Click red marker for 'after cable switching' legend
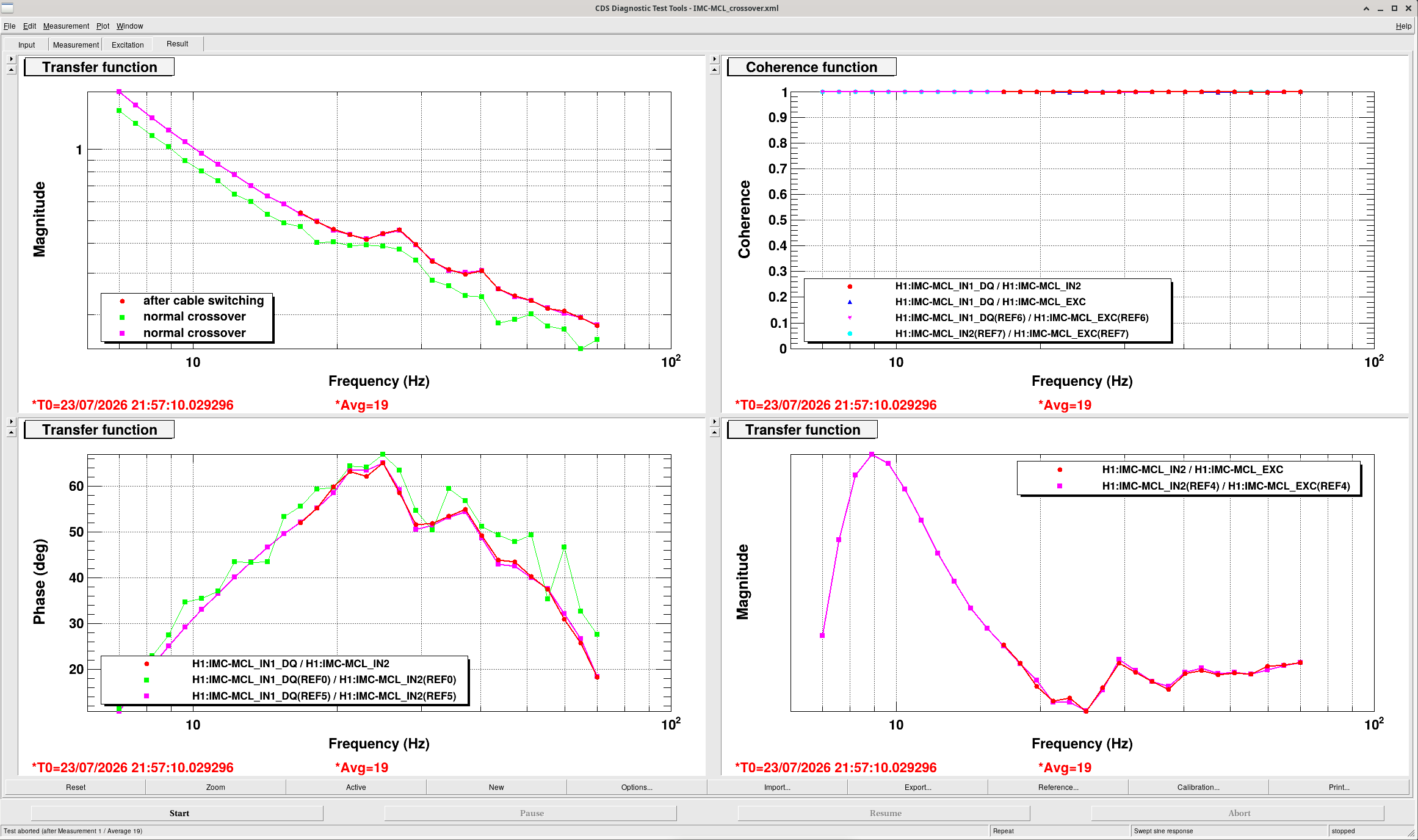This screenshot has width=1418, height=840. click(x=122, y=301)
